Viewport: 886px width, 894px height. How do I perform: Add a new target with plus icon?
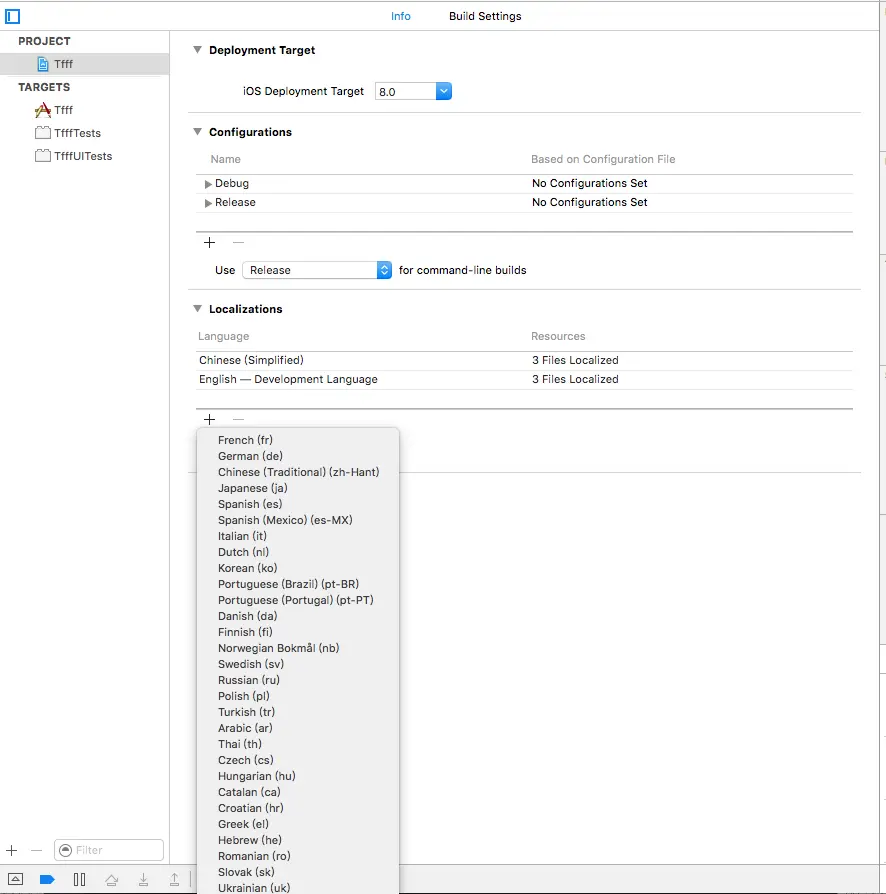pyautogui.click(x=12, y=851)
